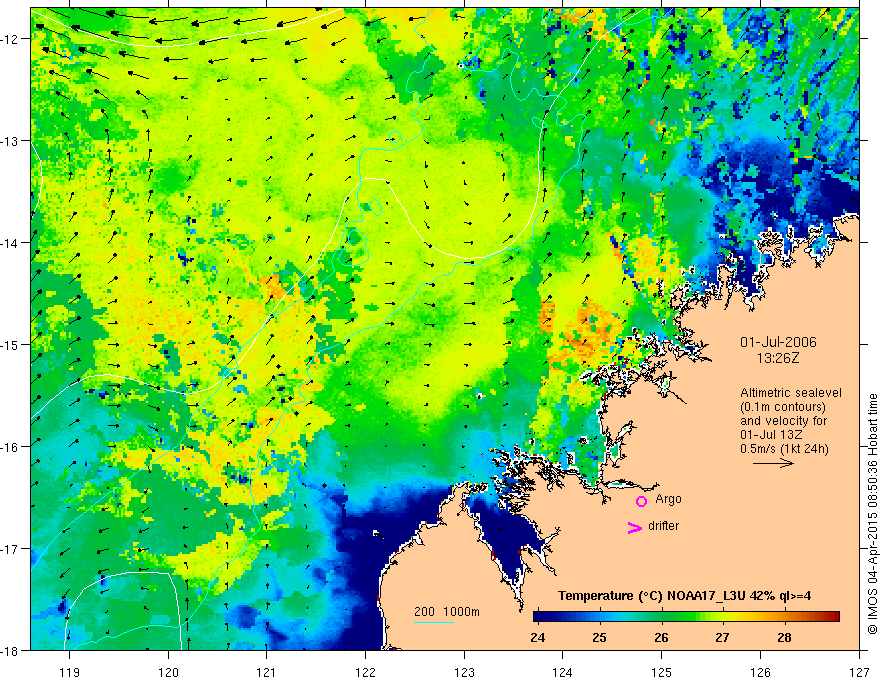Image resolution: width=880 pixels, height=680 pixels.
Task: Click the temperature color bar legend
Action: (686, 616)
